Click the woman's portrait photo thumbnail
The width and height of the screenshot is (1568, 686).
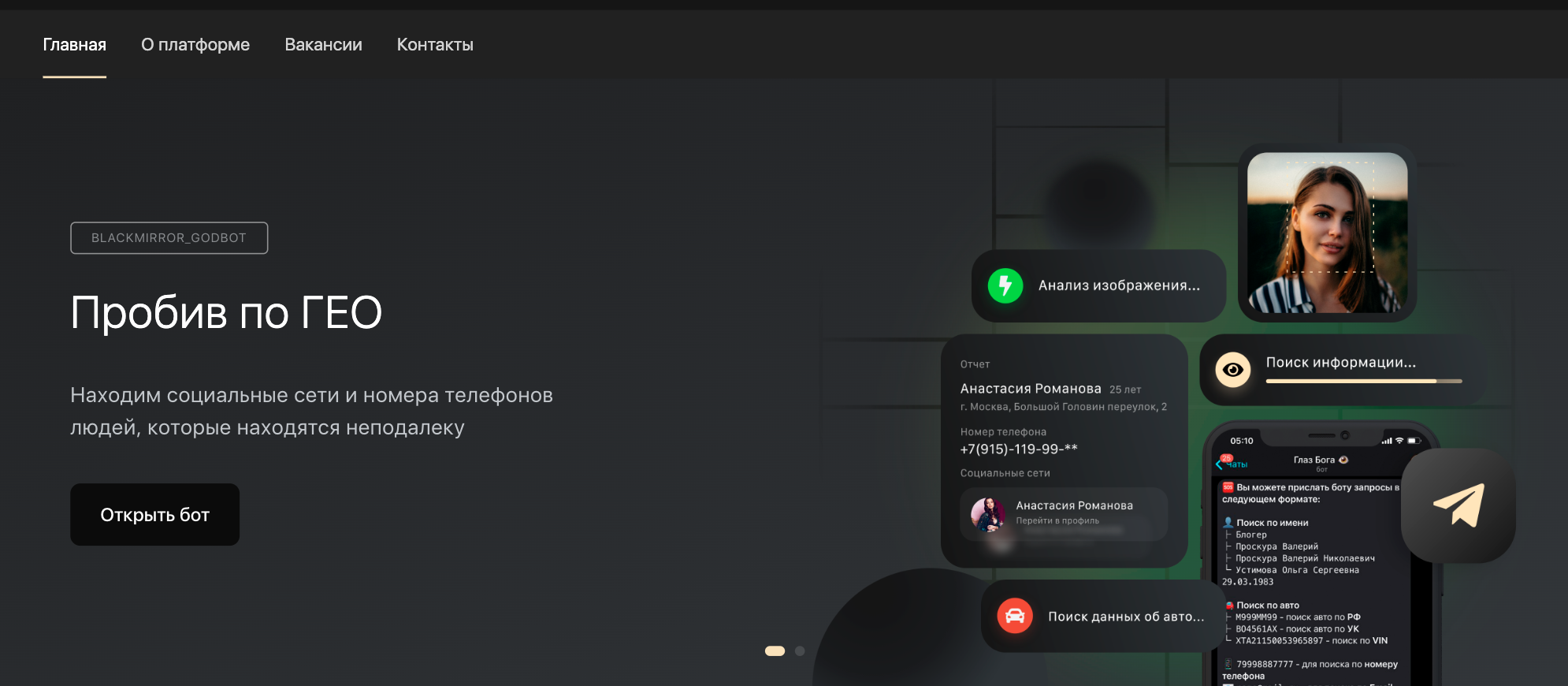click(x=1328, y=233)
